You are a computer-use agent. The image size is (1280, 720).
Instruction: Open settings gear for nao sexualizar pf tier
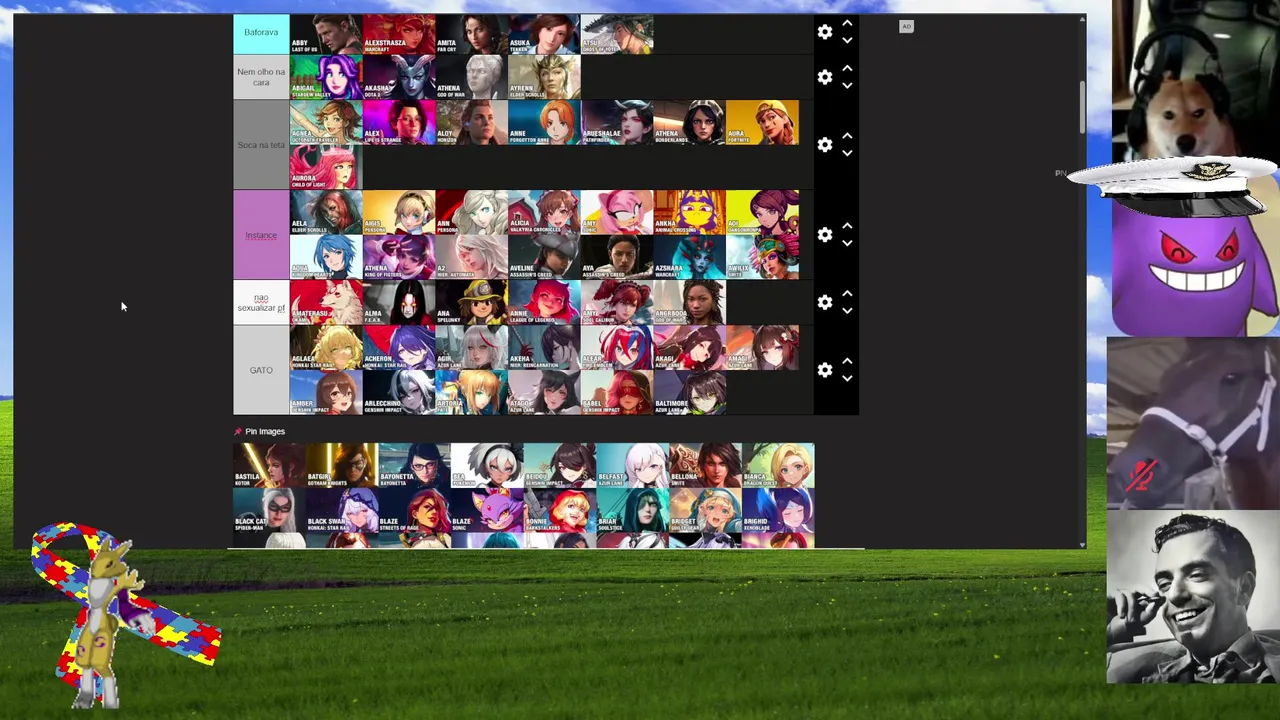[x=824, y=302]
